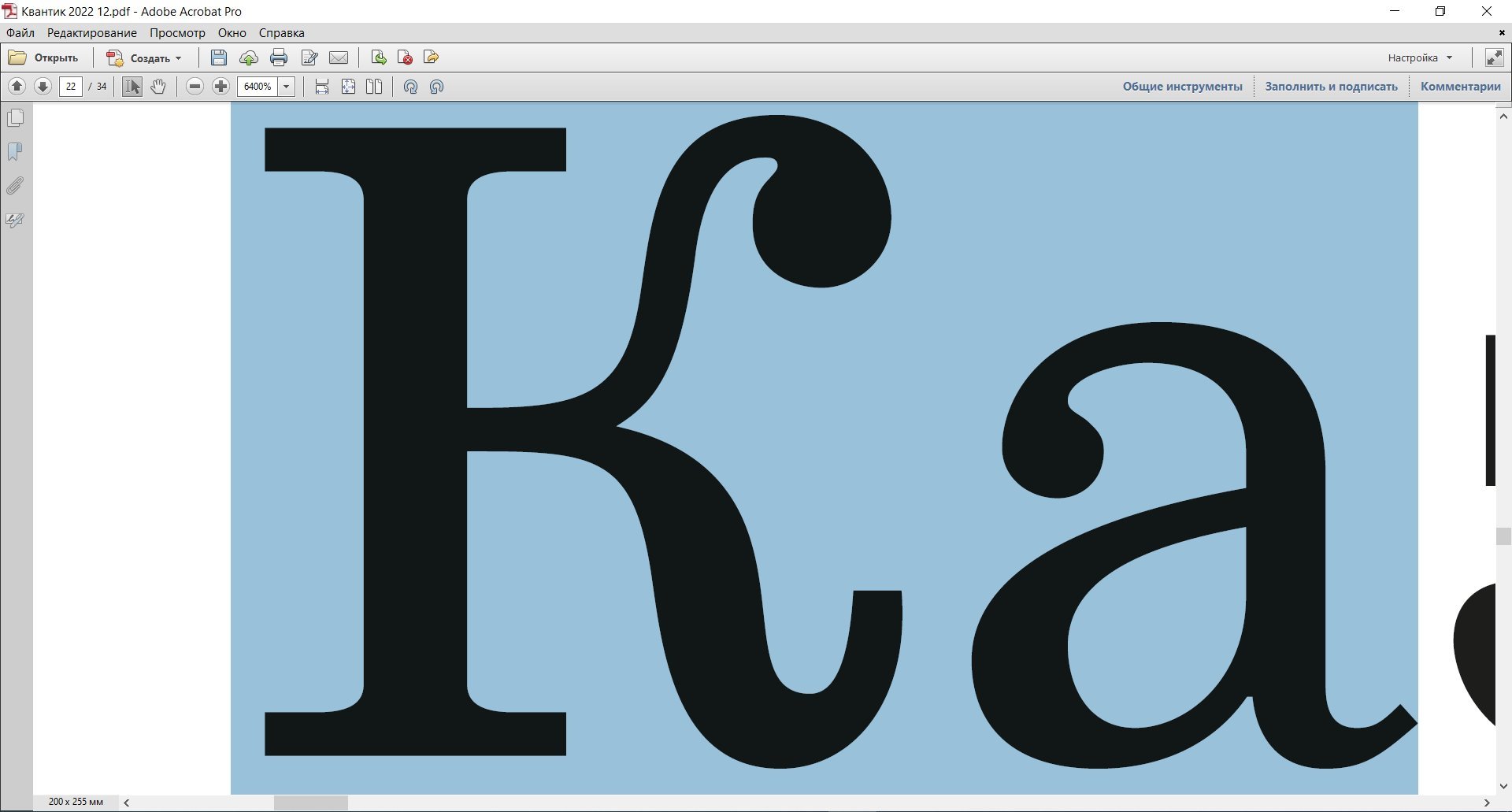
Task: Click the Print icon in toolbar
Action: (279, 57)
